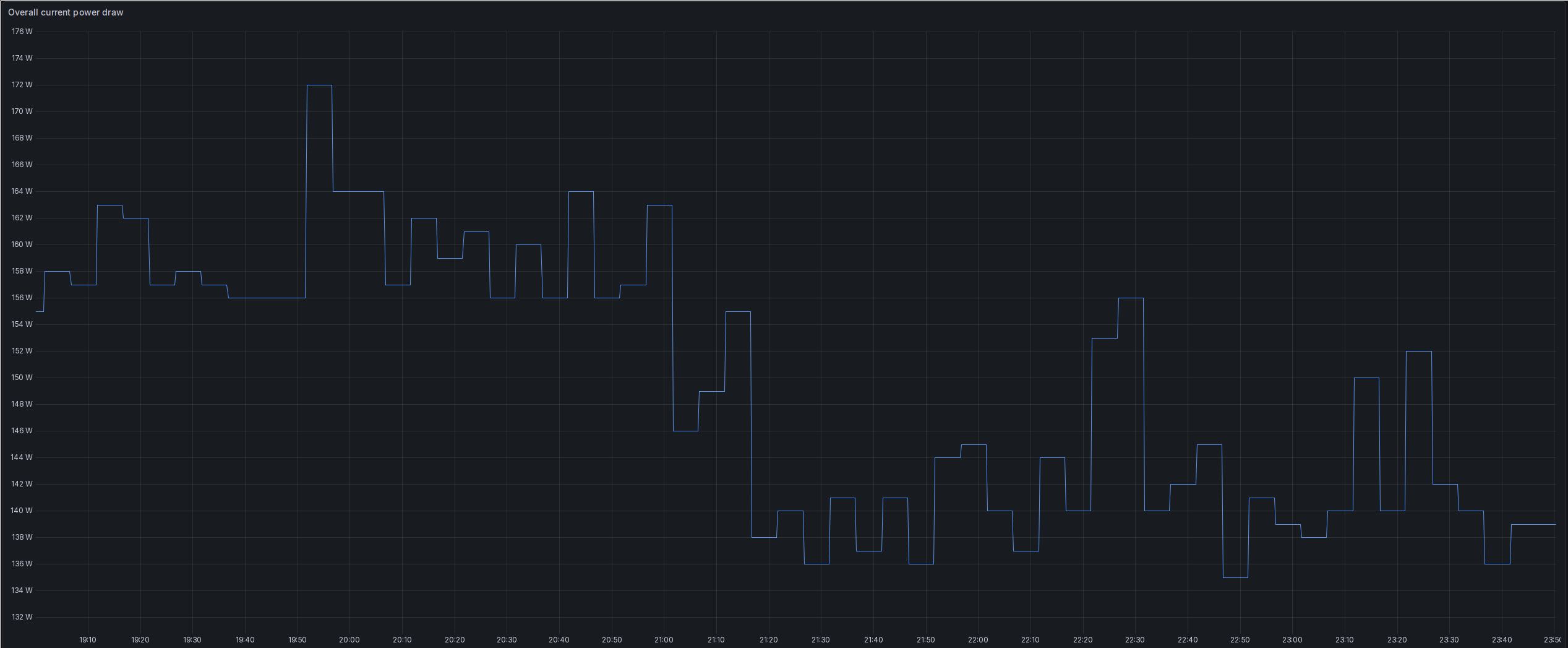Image resolution: width=1568 pixels, height=648 pixels.
Task: Click the 158 W segment near 19:05
Action: (56, 271)
